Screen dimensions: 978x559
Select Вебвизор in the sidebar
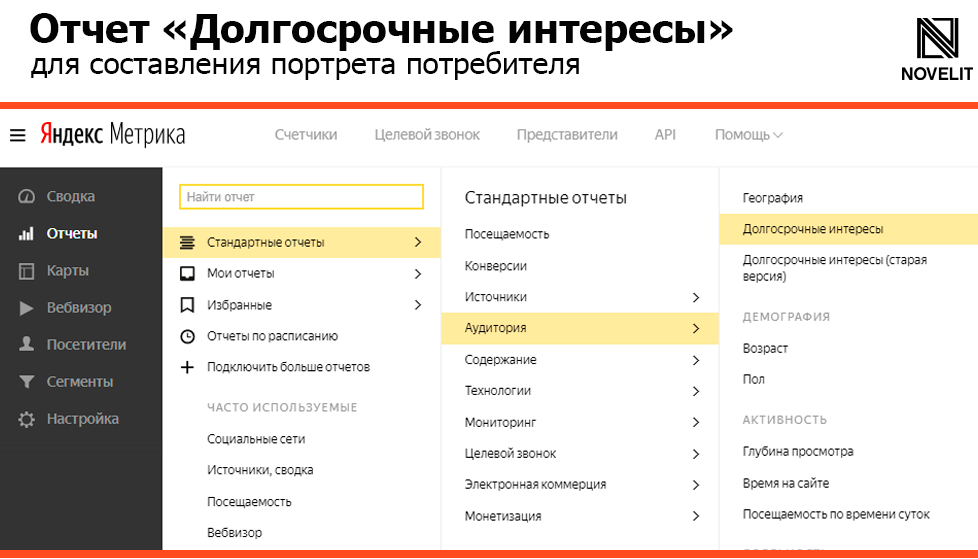click(x=81, y=308)
